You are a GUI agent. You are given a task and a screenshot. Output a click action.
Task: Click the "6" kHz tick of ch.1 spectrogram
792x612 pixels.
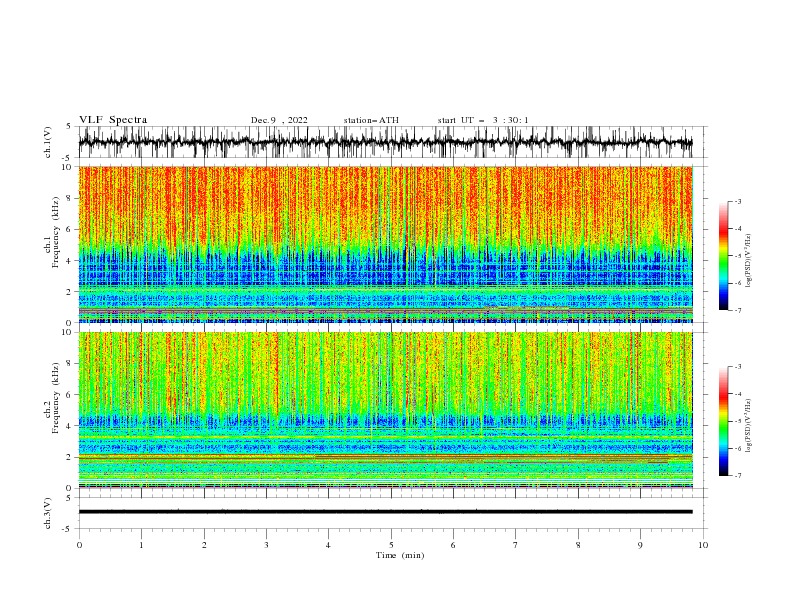(70, 229)
